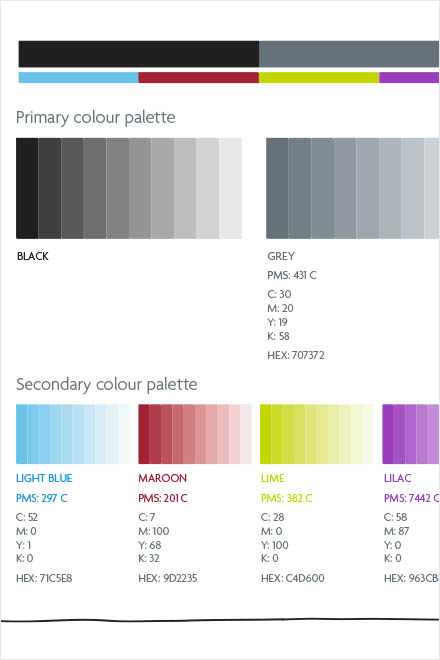Click the darkest lilac swatch
This screenshot has width=440, height=660.
388,434
